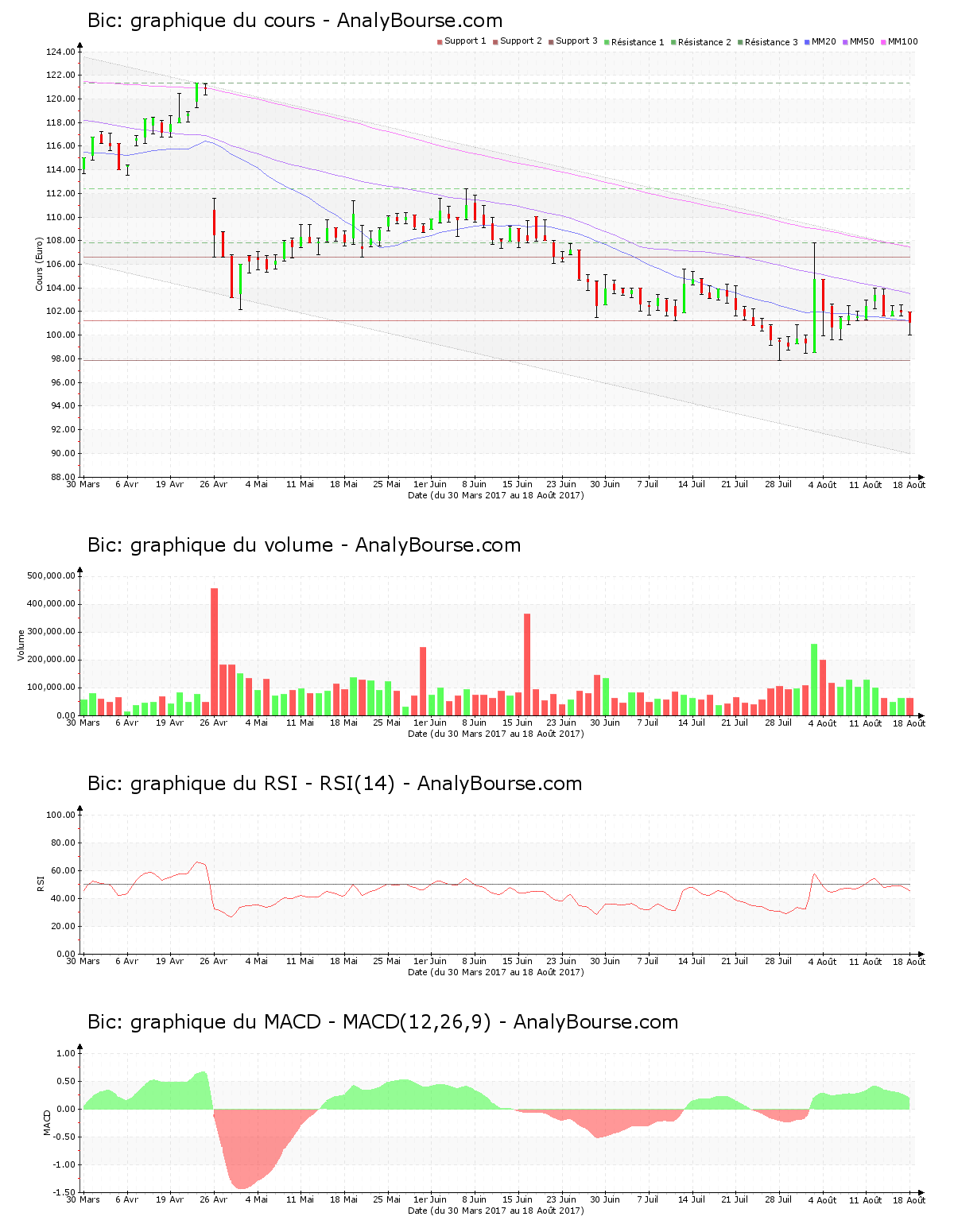Viewport: 954px width, 1232px height.
Task: Click the tallest red volume bar at 26 Avr
Action: pos(214,652)
